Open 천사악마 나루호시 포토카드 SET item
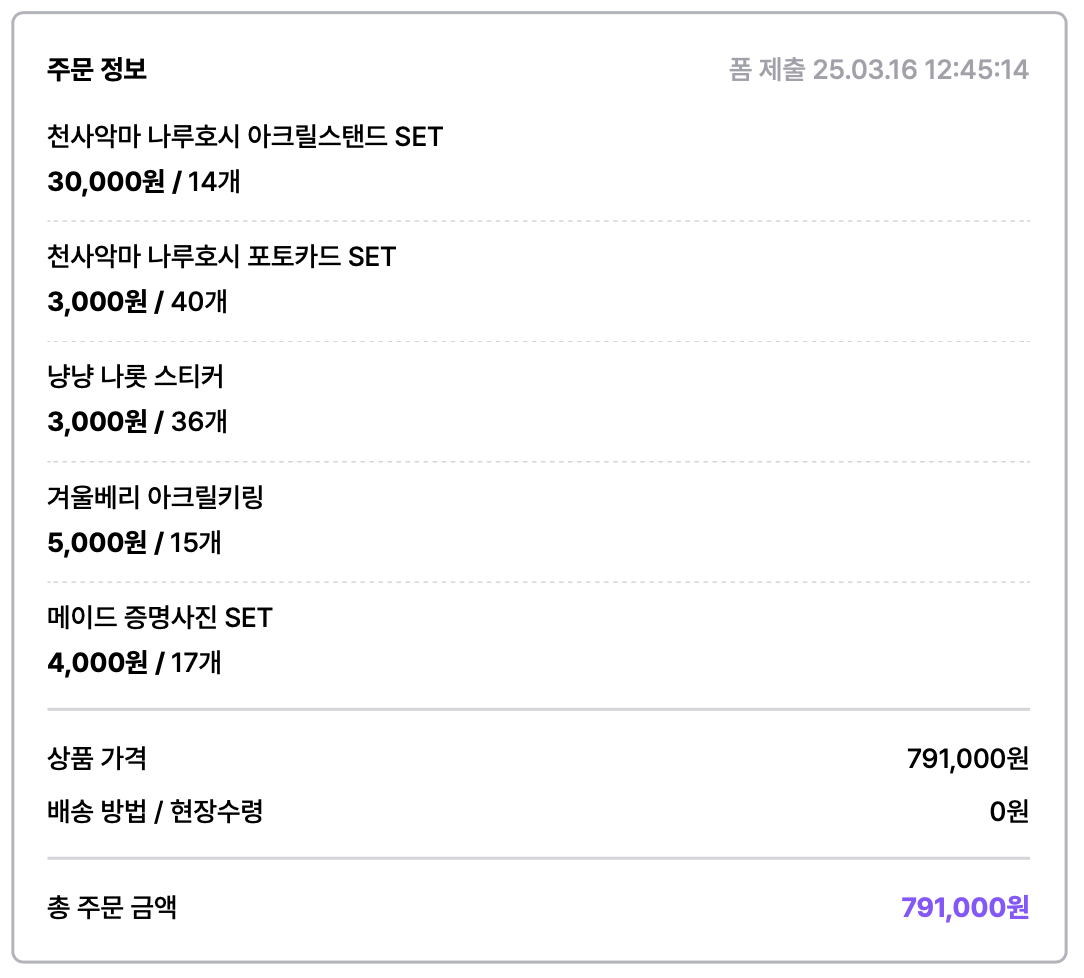 pos(221,256)
